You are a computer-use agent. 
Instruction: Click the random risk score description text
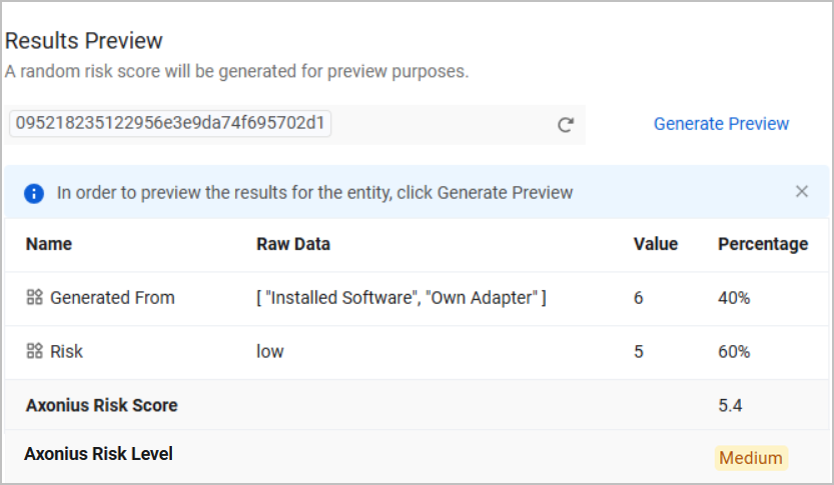[x=237, y=71]
